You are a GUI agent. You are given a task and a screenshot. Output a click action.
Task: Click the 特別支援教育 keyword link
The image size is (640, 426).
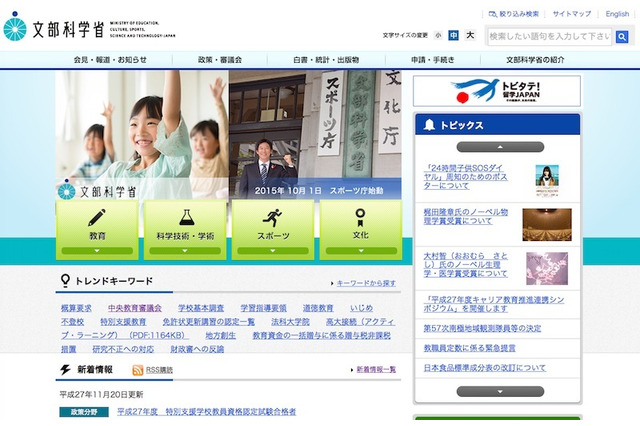[123, 322]
